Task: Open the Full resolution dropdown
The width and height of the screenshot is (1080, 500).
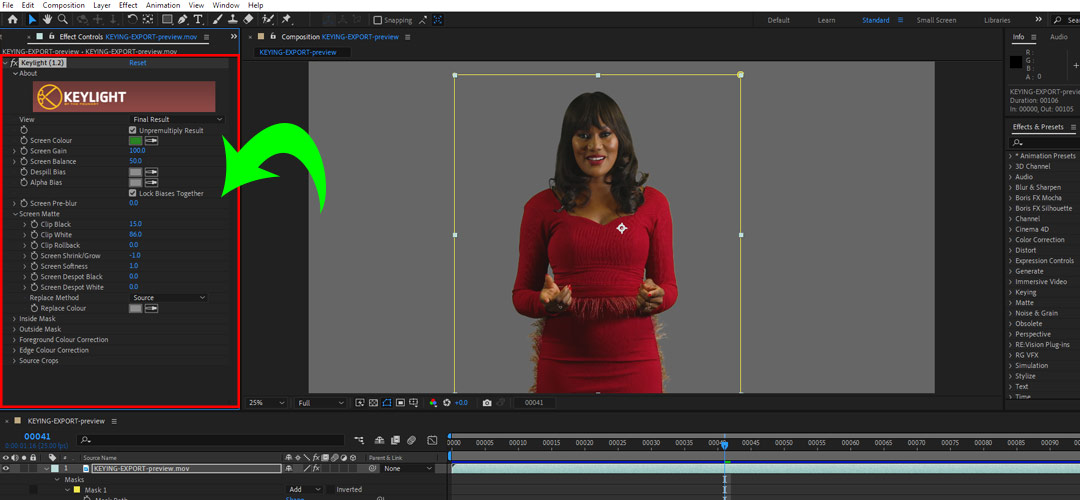Action: (320, 402)
